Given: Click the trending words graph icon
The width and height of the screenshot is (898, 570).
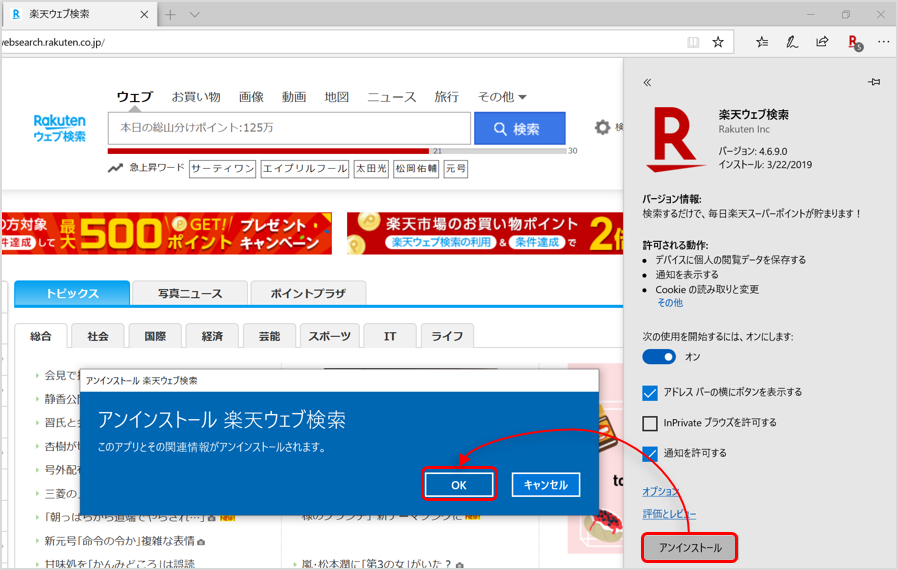Looking at the screenshot, I should pos(115,168).
